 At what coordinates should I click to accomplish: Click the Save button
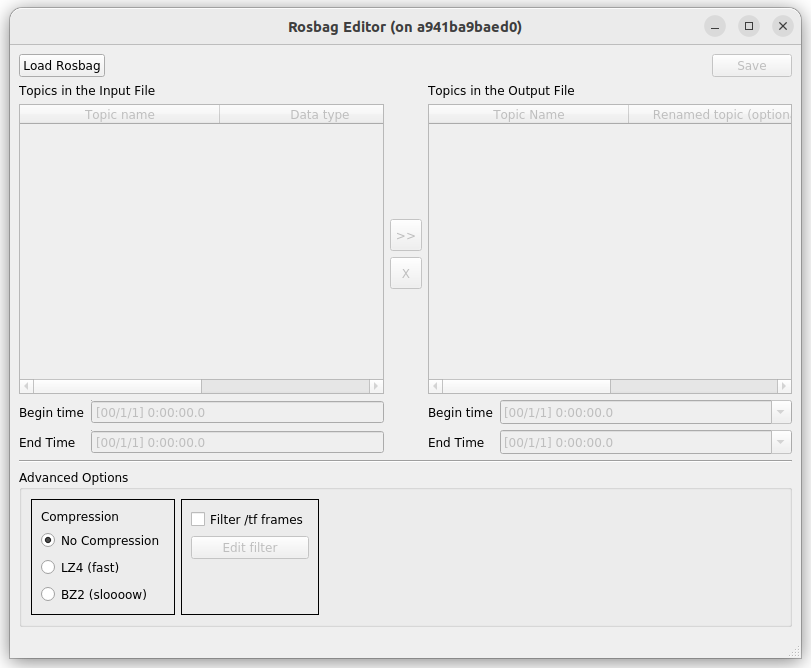pos(752,66)
